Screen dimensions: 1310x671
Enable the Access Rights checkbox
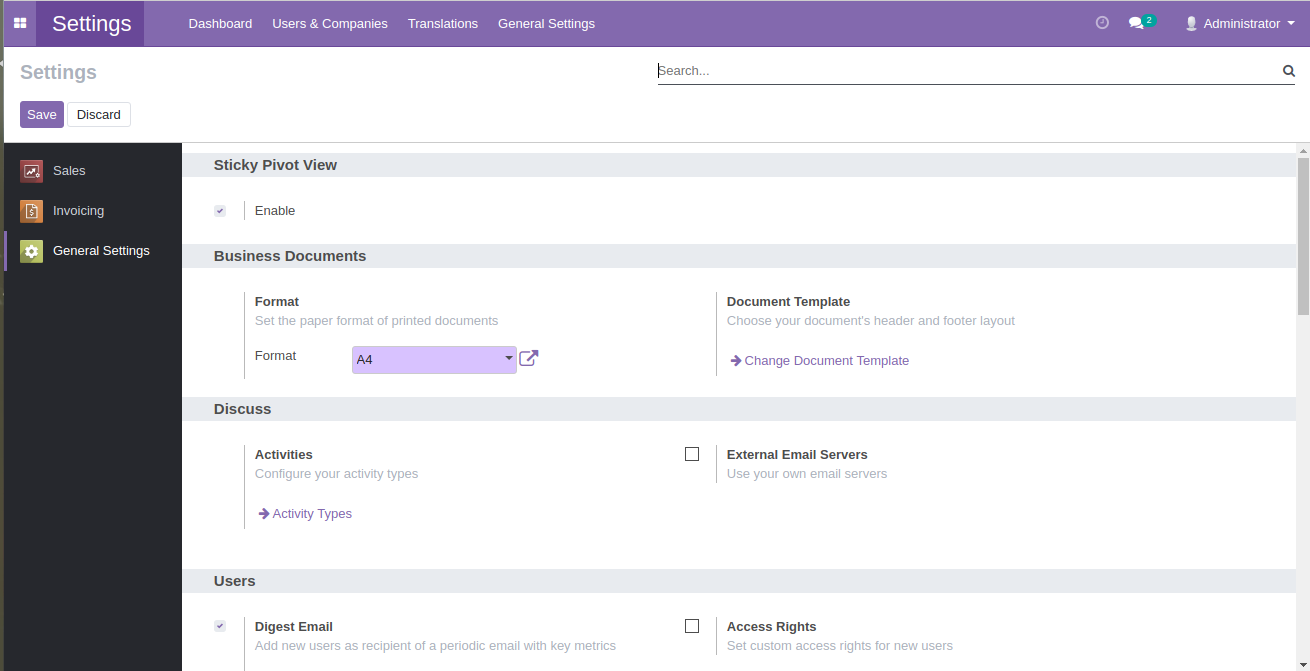(x=692, y=626)
